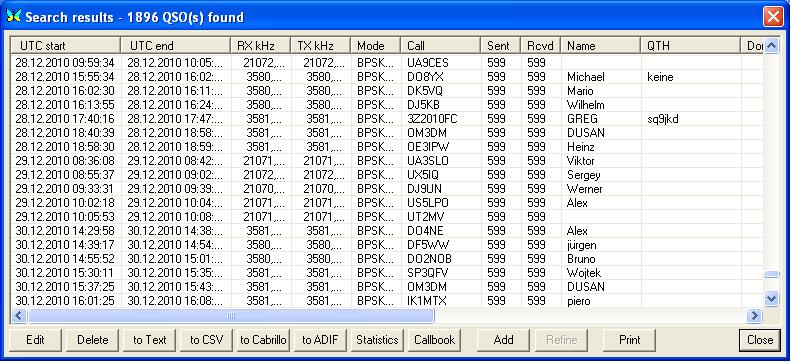791x362 pixels.
Task: Open the Statistics button
Action: pyautogui.click(x=377, y=340)
